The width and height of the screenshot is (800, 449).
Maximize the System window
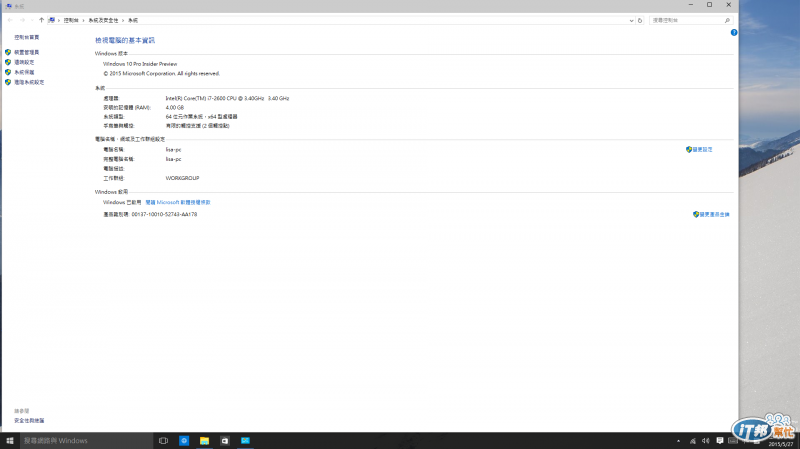pos(709,5)
